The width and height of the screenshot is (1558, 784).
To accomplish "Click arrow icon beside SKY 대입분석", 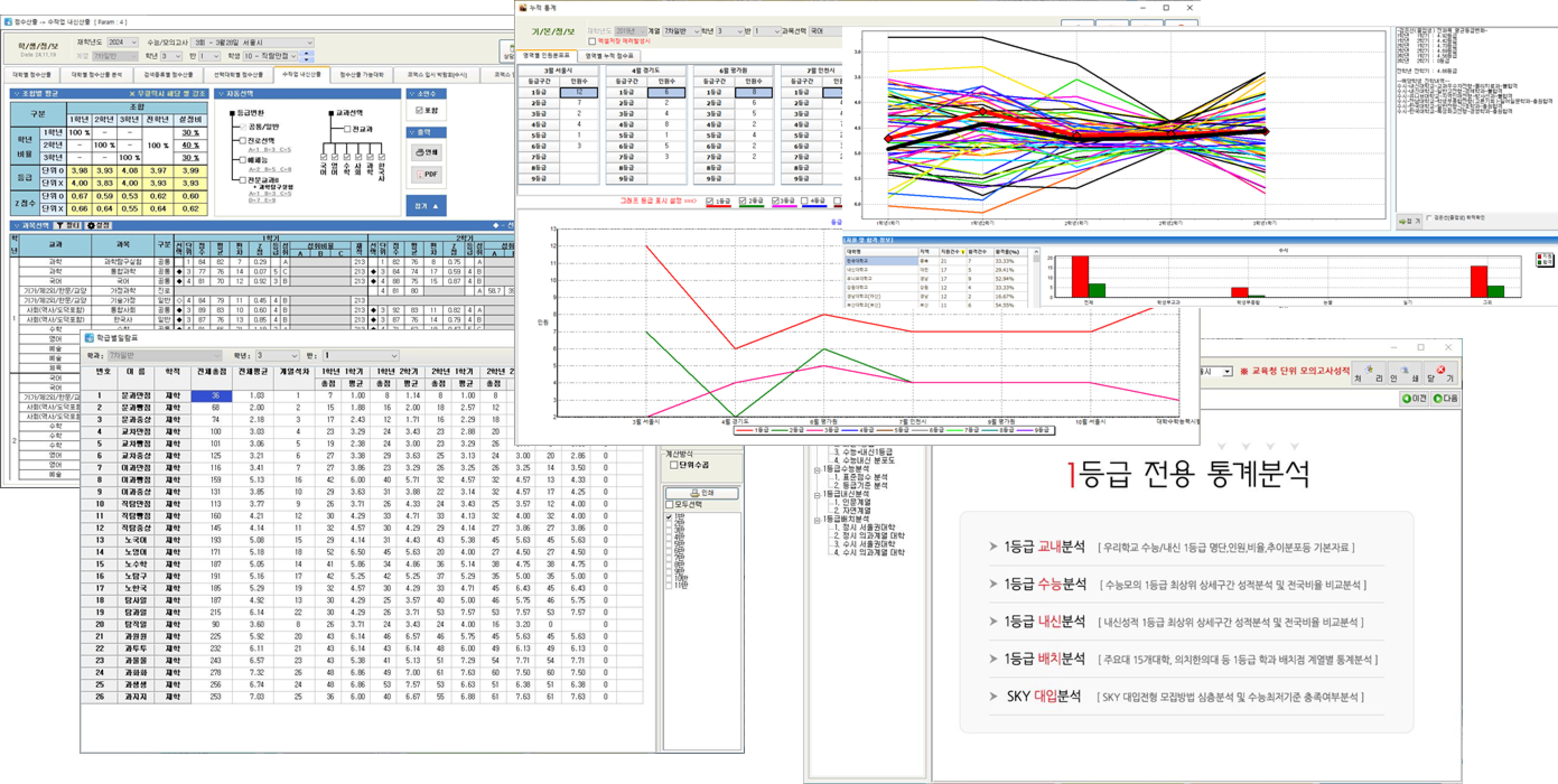I will tap(993, 696).
